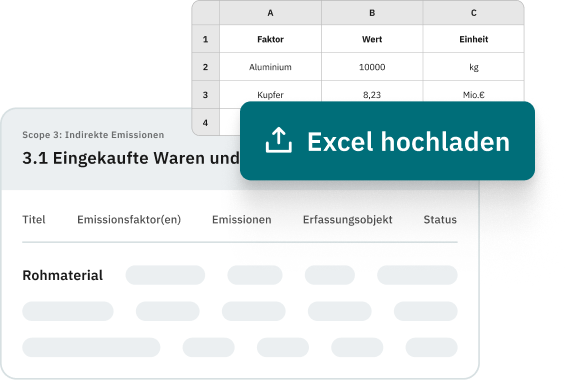Select the kg unit cell
567x380 pixels.
(473, 67)
